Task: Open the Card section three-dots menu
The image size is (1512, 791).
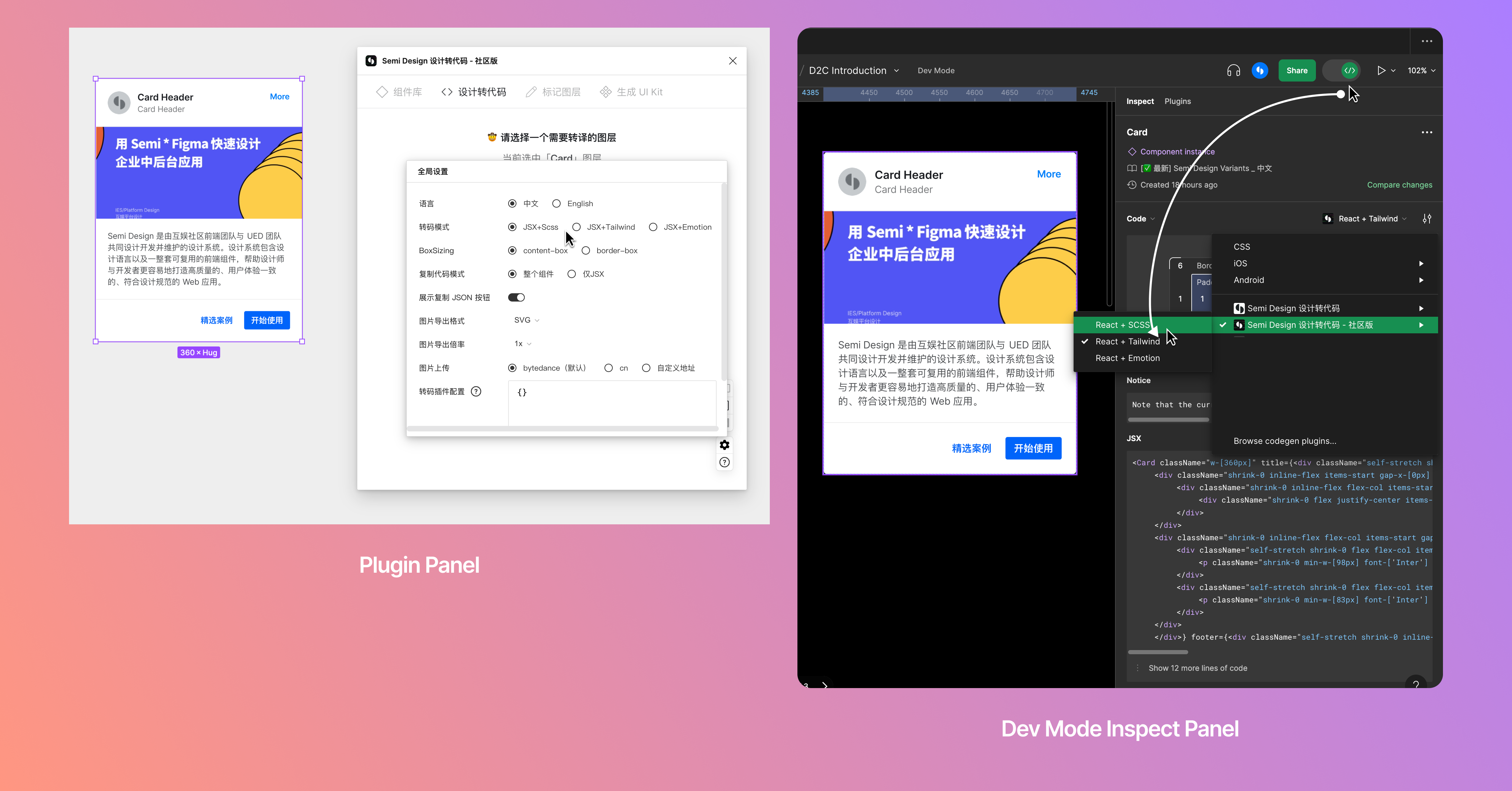Action: pyautogui.click(x=1427, y=132)
